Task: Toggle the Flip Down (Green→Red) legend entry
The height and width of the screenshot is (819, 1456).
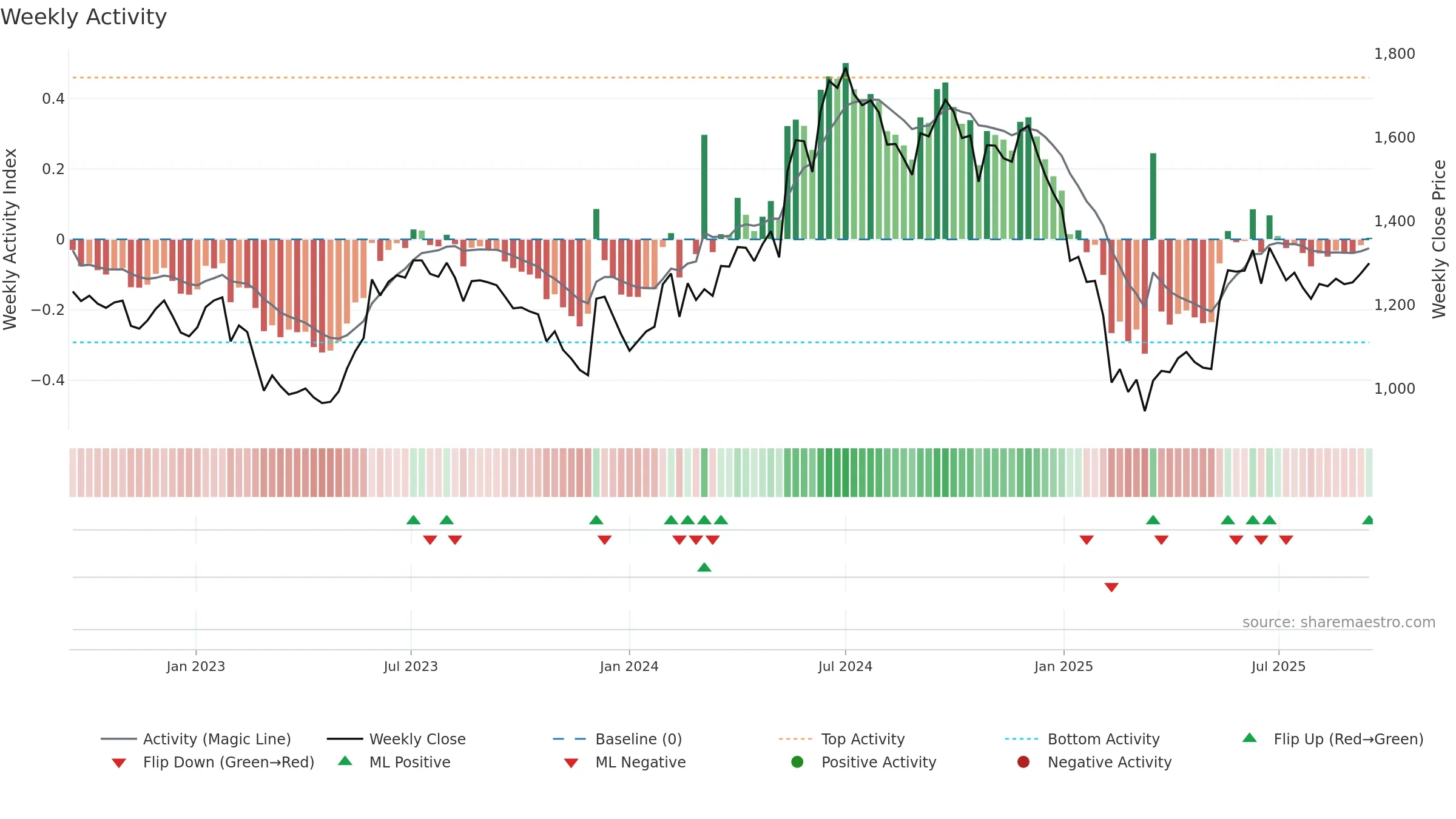Action: click(x=212, y=762)
